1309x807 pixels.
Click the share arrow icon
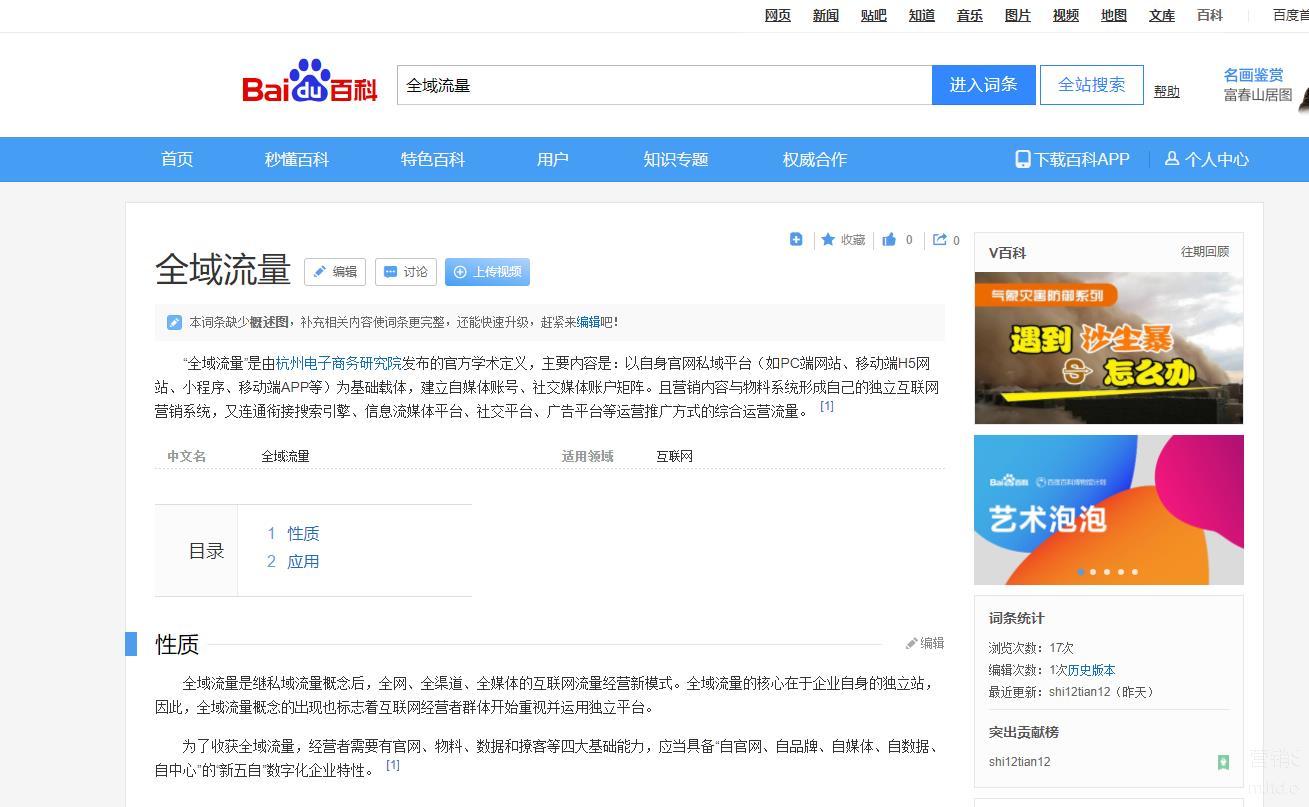(940, 240)
